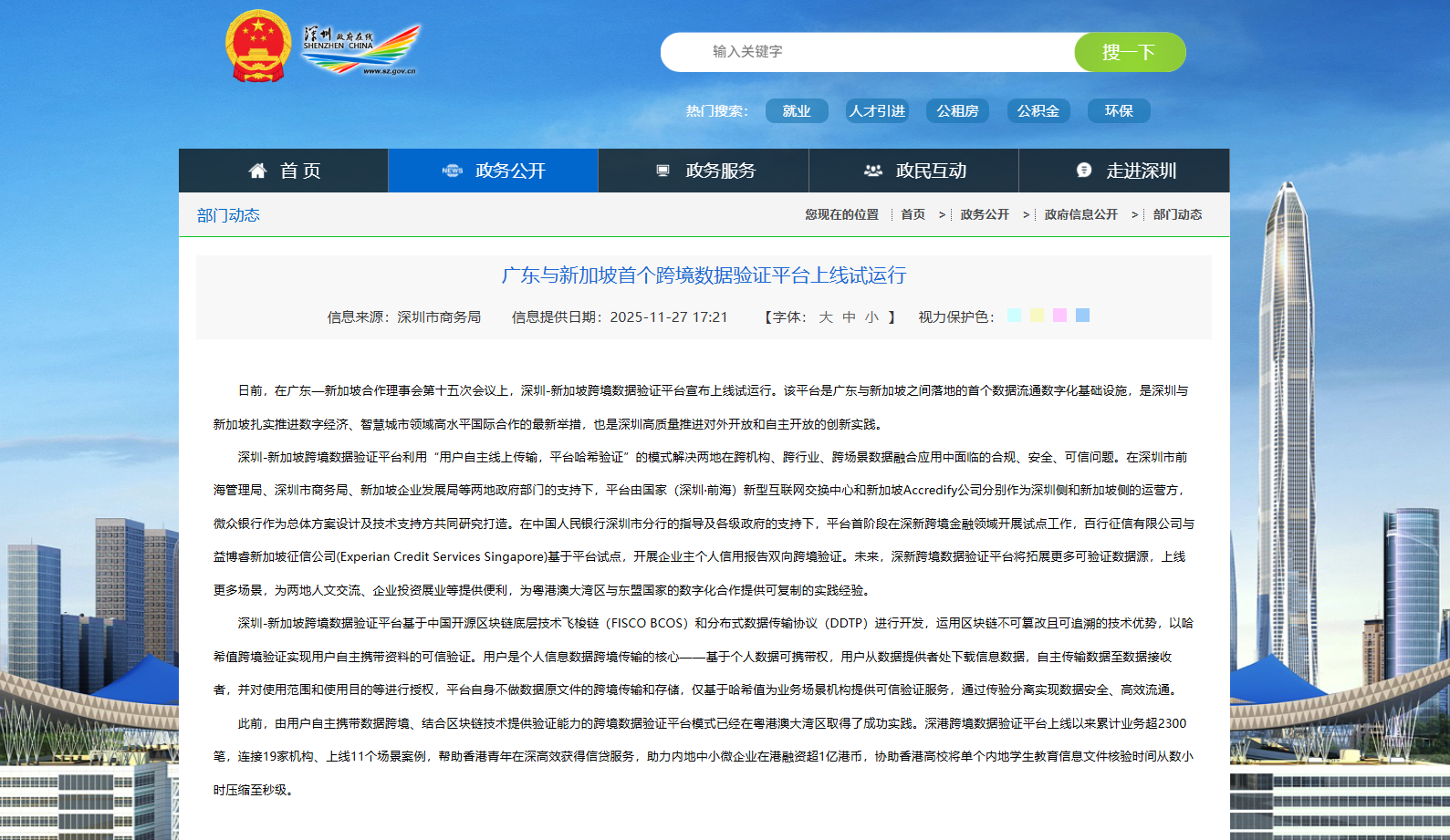Click the NEWS icon beside 政务公开

click(452, 171)
